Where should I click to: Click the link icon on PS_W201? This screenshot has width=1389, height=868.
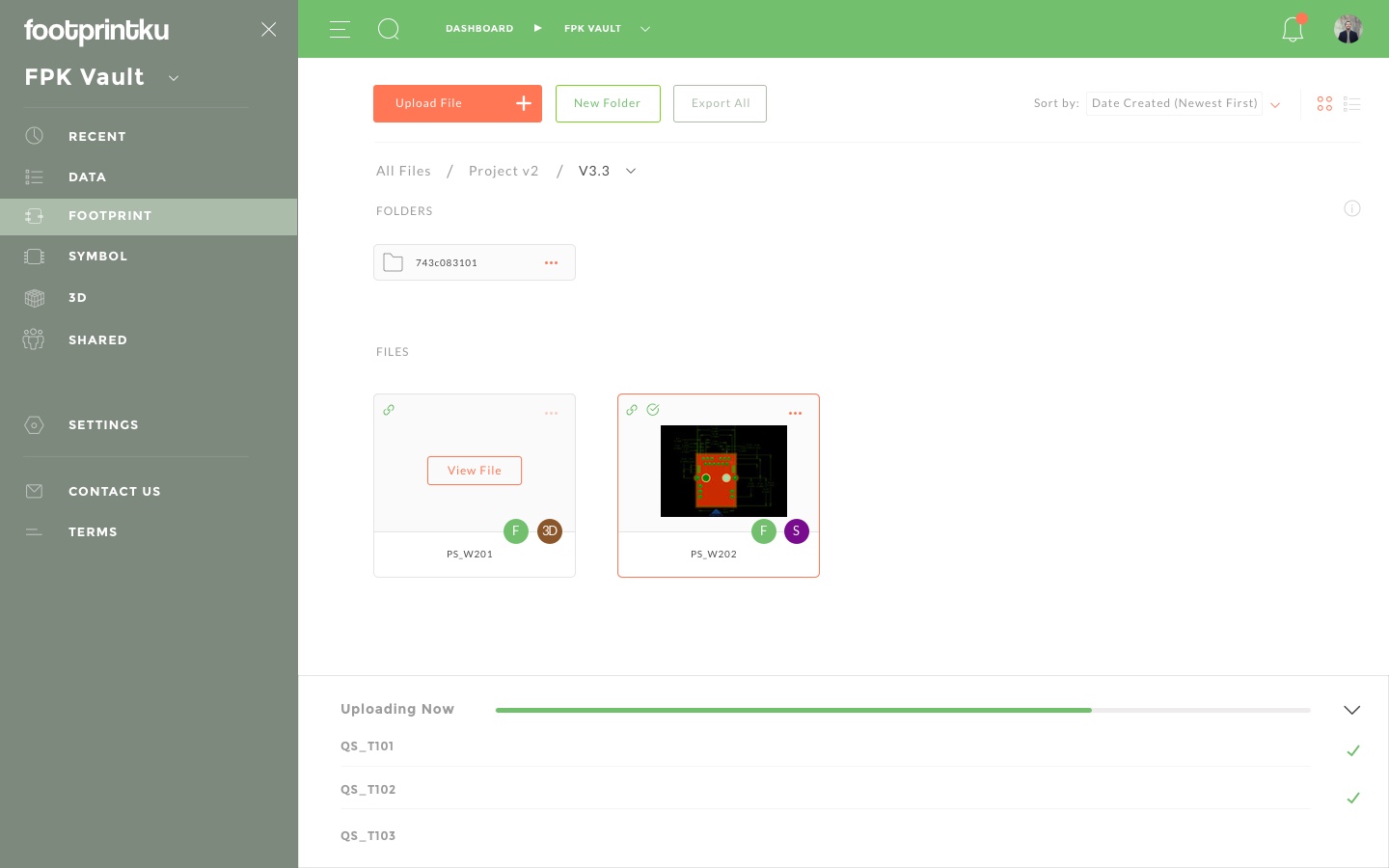point(389,410)
